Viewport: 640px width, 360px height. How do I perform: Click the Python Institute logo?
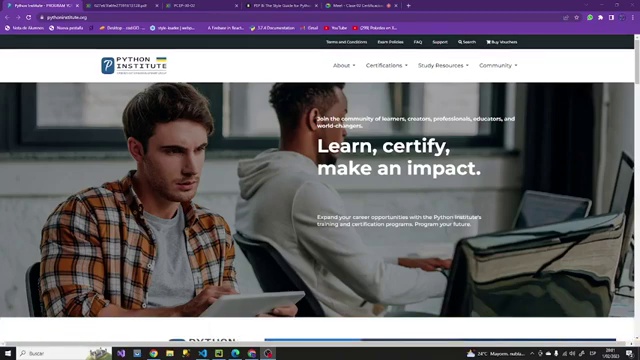pos(134,65)
